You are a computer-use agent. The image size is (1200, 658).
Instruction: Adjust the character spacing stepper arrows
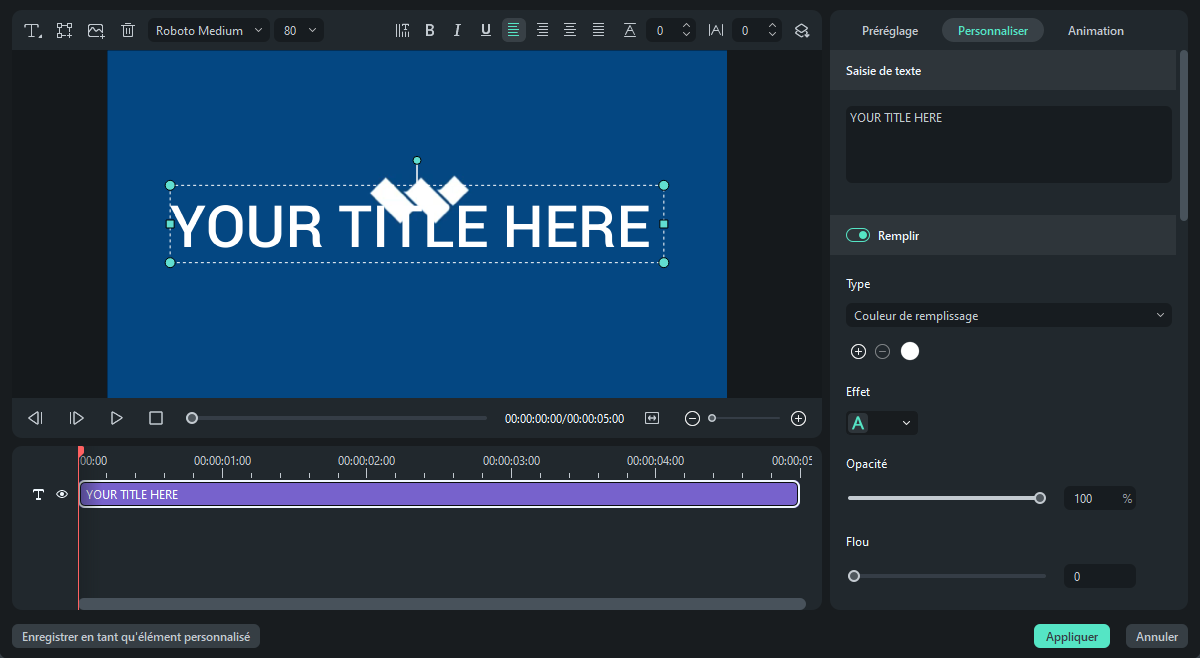click(772, 30)
